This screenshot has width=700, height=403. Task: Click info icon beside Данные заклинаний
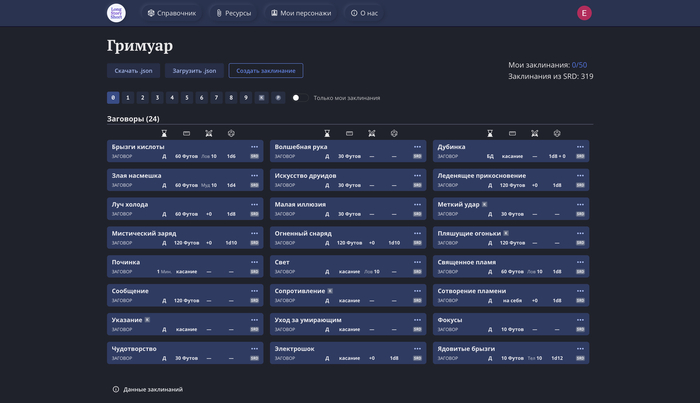tap(116, 389)
